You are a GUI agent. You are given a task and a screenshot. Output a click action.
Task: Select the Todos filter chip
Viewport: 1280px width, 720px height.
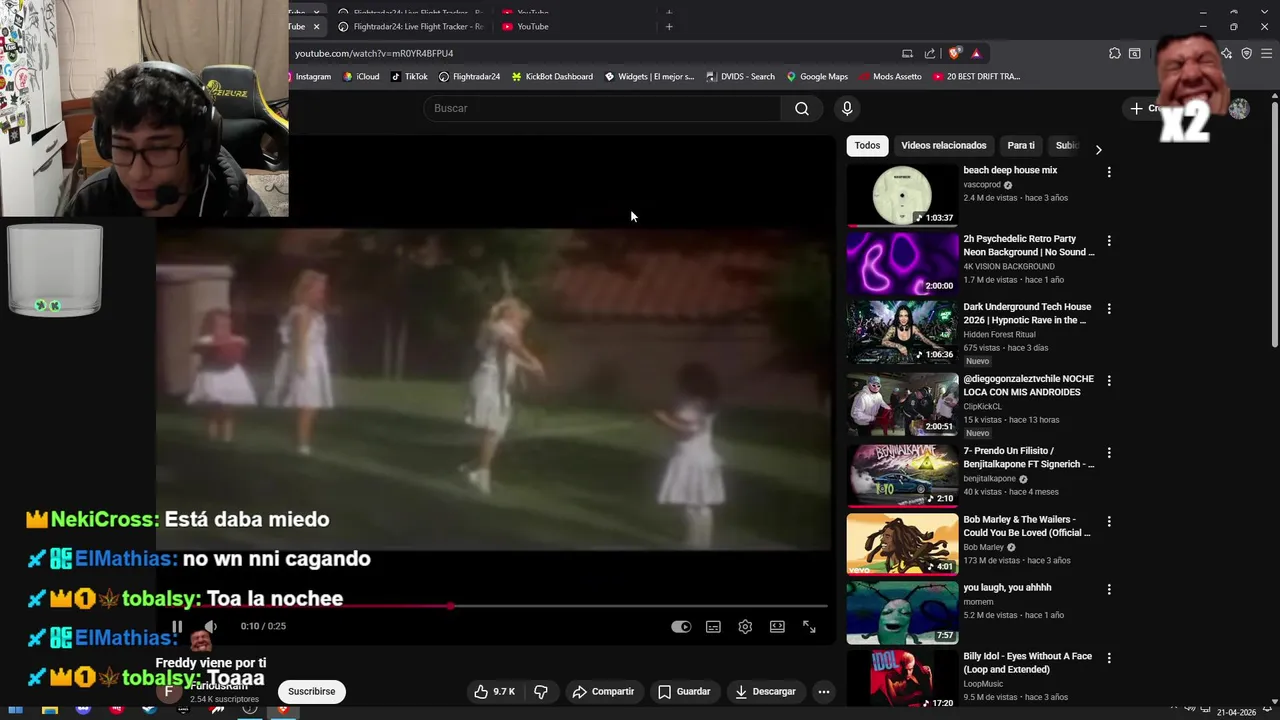[867, 146]
